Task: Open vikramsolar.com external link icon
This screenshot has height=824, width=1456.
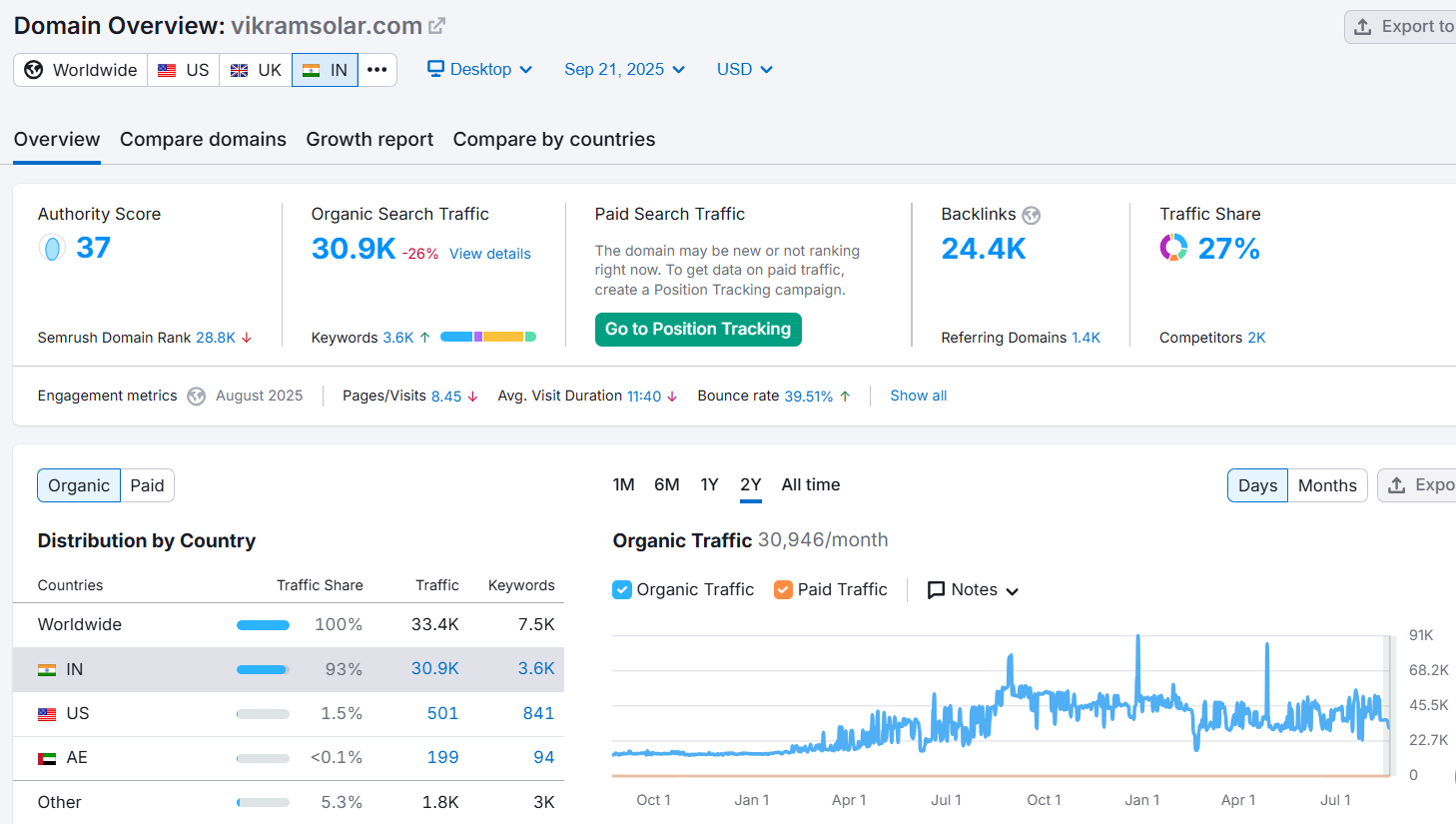Action: click(x=436, y=26)
